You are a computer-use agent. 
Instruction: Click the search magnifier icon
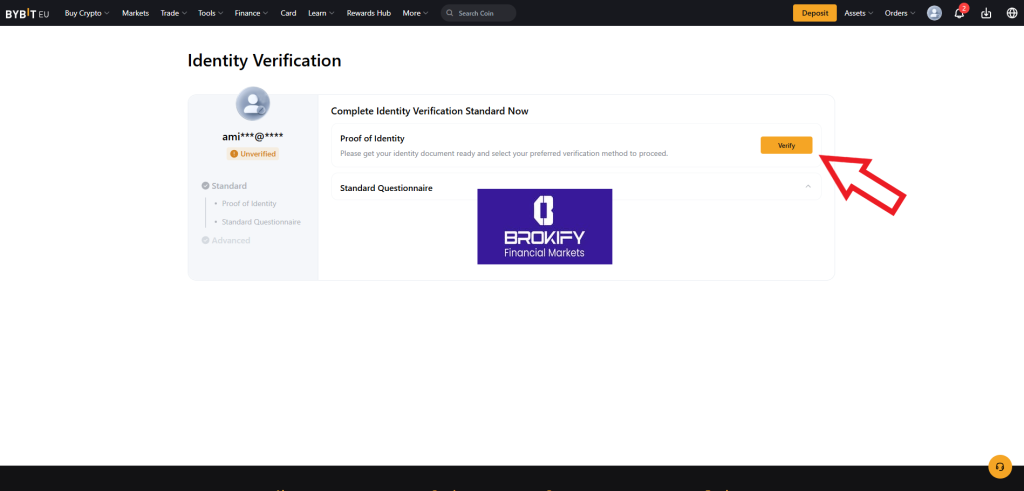[451, 13]
